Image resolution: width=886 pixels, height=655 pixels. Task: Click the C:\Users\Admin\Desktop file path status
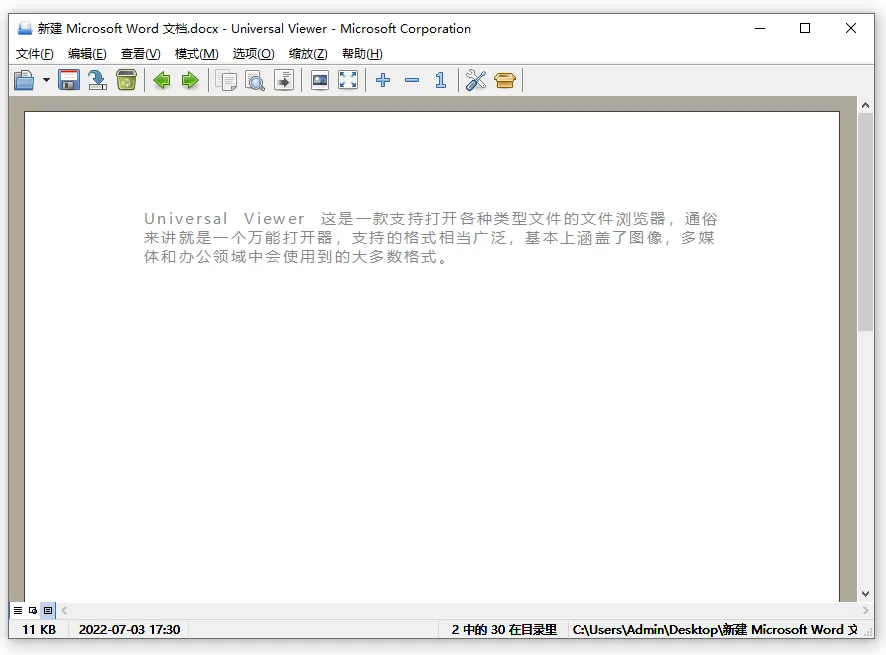tap(715, 630)
